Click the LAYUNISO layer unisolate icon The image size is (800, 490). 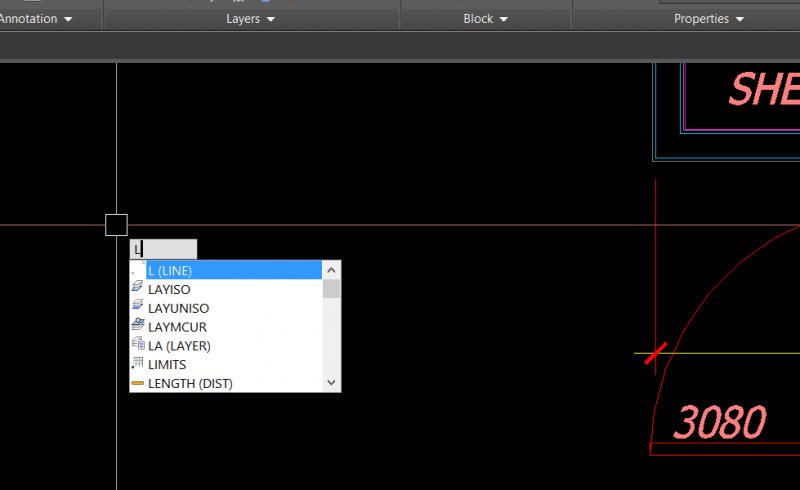[x=137, y=305]
